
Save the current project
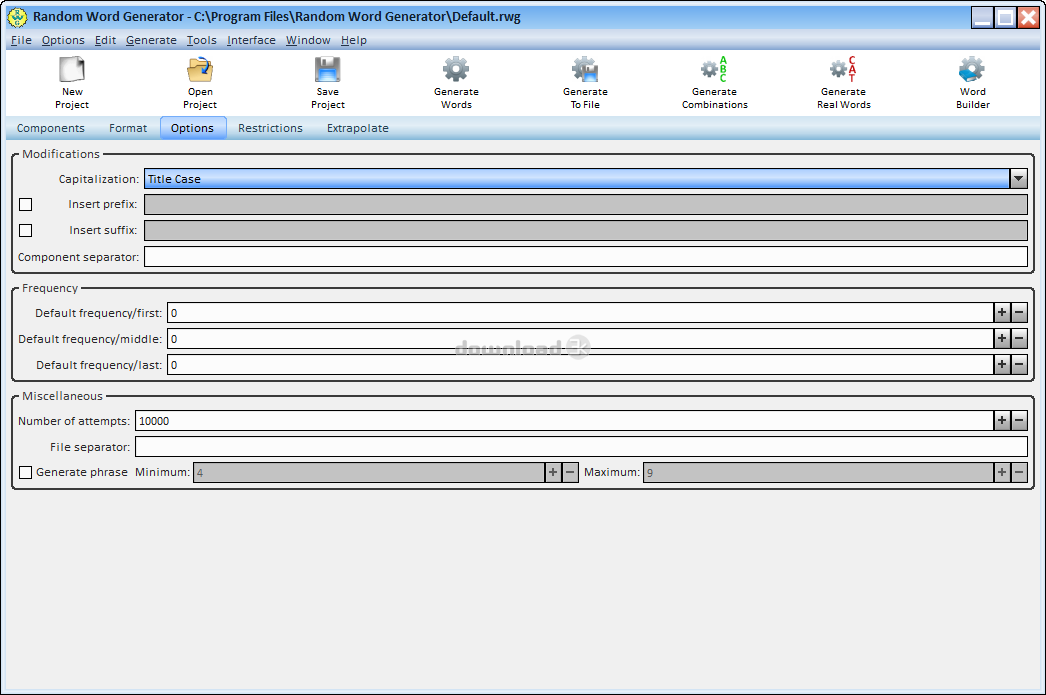click(x=327, y=80)
